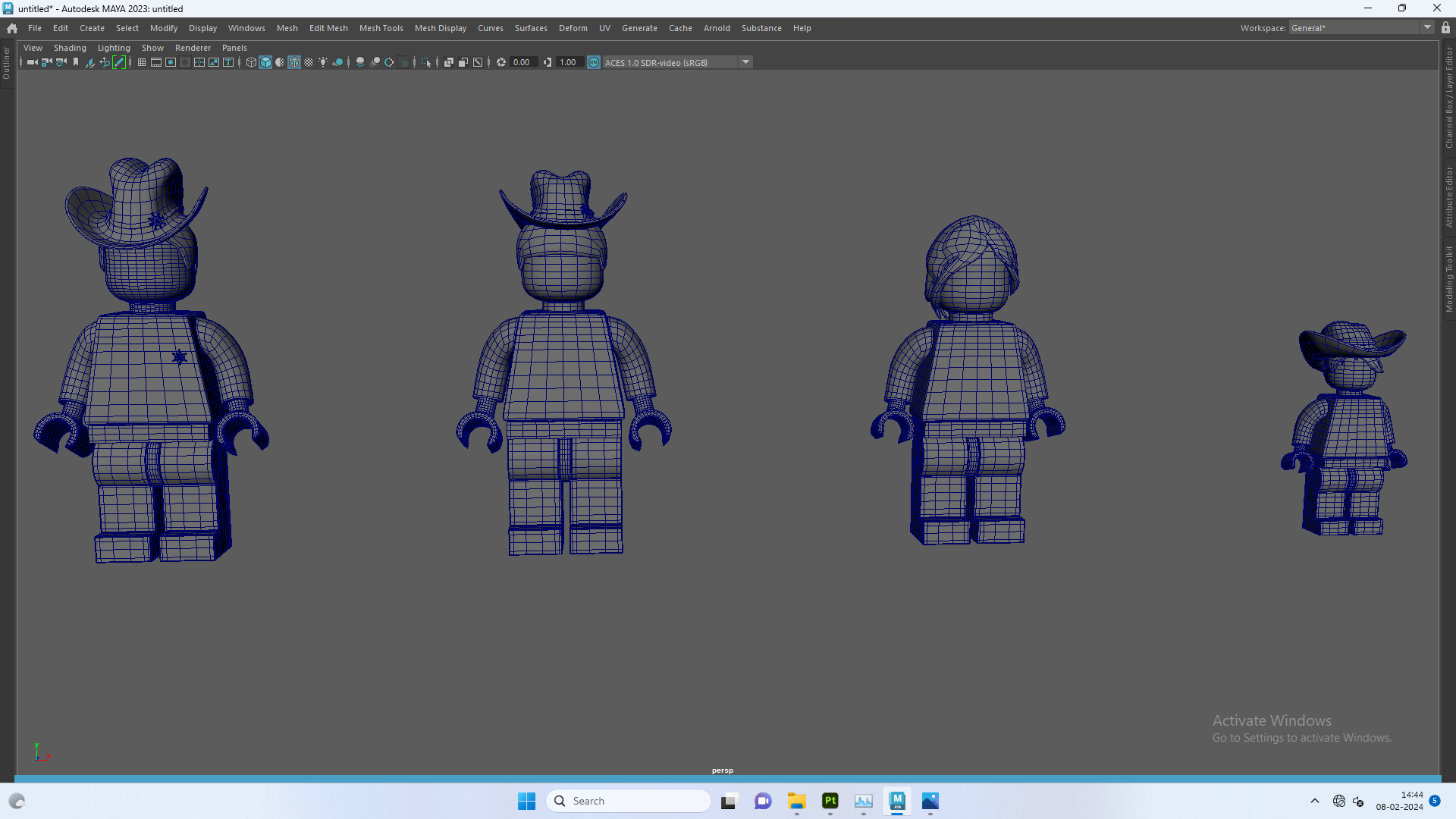This screenshot has height=819, width=1456.
Task: Toggle Depth of Field icon
Action: 403,62
